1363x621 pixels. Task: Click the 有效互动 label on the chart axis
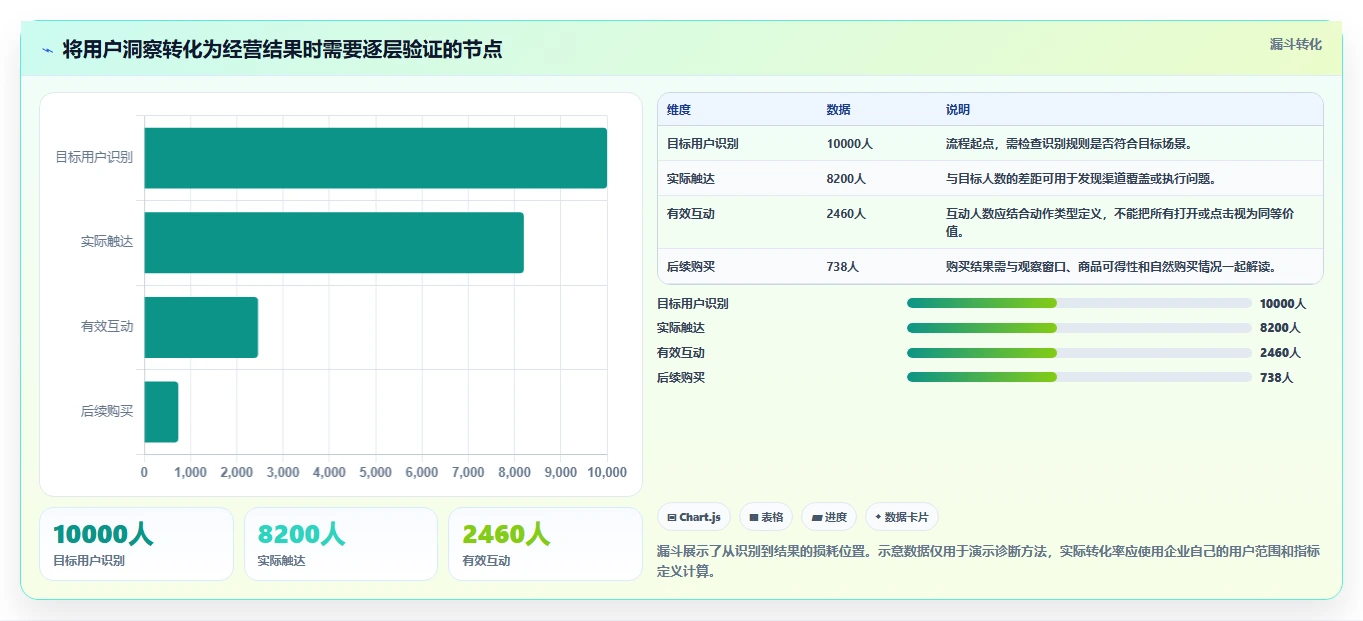107,327
